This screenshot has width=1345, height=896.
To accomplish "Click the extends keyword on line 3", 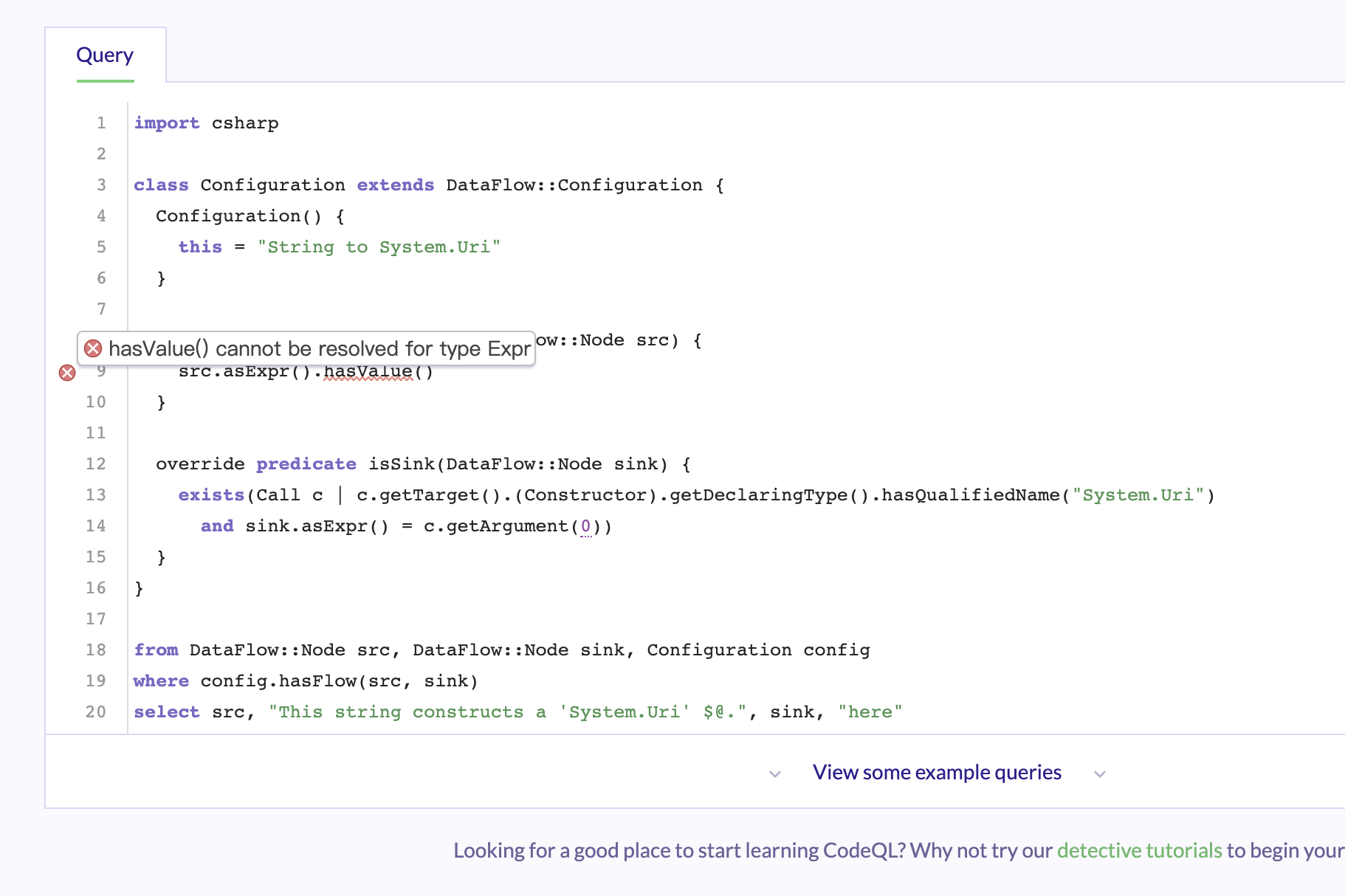I will (x=395, y=185).
